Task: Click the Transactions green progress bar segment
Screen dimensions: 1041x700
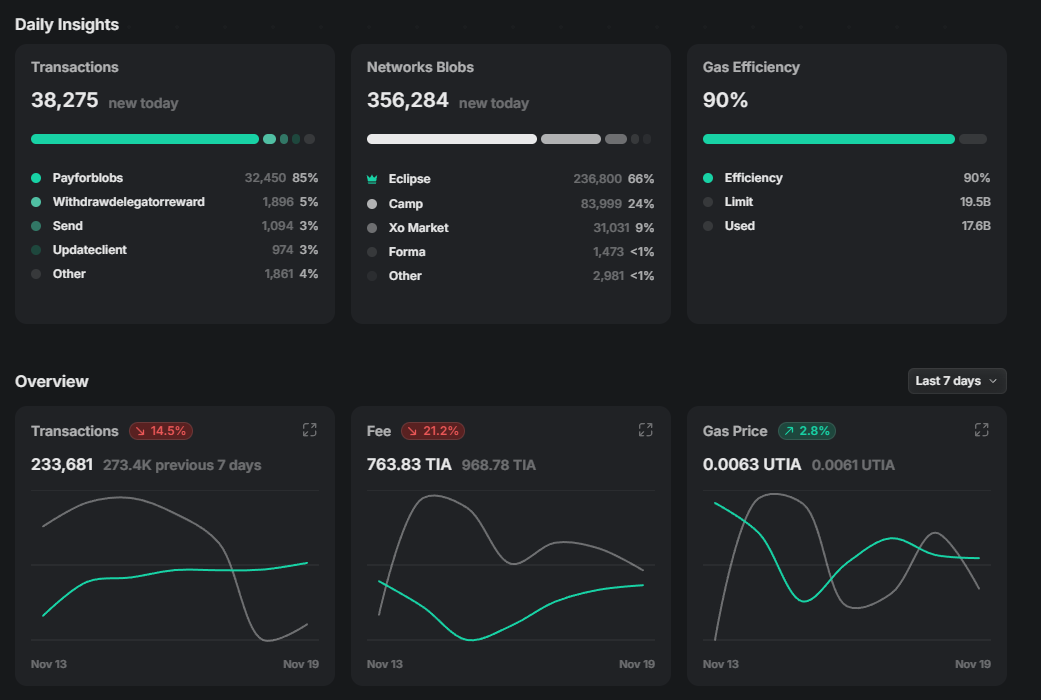Action: (x=145, y=139)
